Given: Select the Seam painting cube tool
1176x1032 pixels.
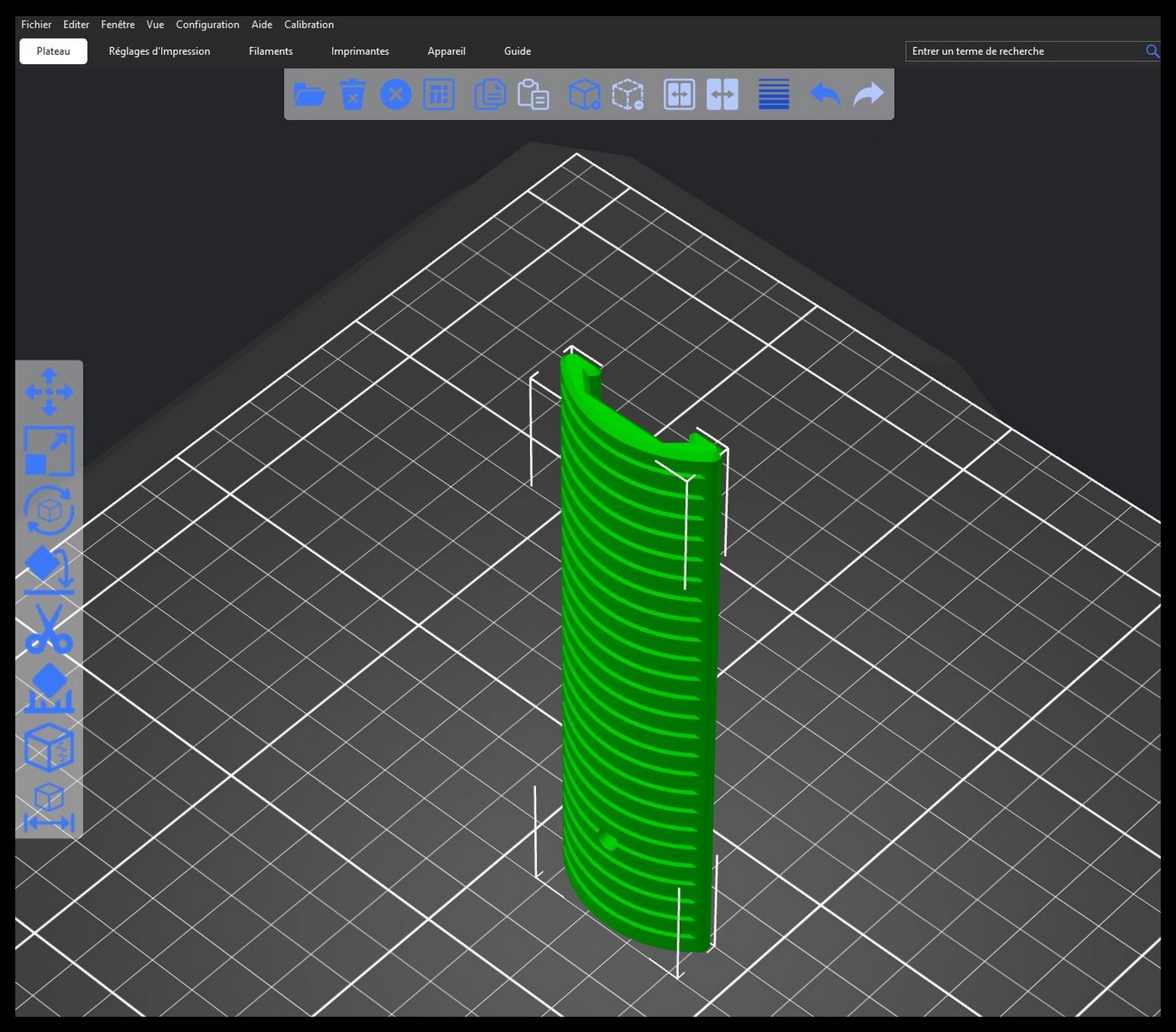Looking at the screenshot, I should 49,747.
